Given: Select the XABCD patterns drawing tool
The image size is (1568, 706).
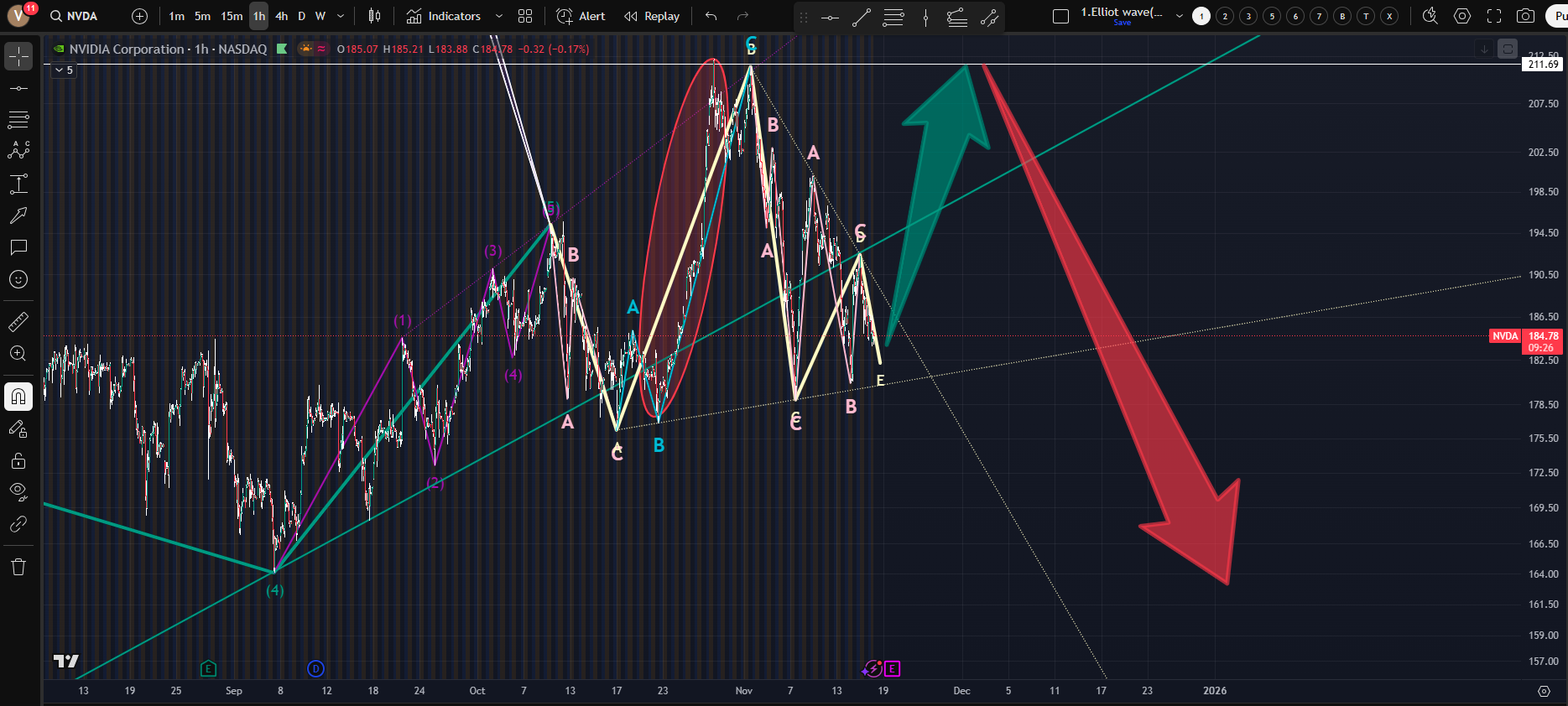Looking at the screenshot, I should (x=18, y=151).
